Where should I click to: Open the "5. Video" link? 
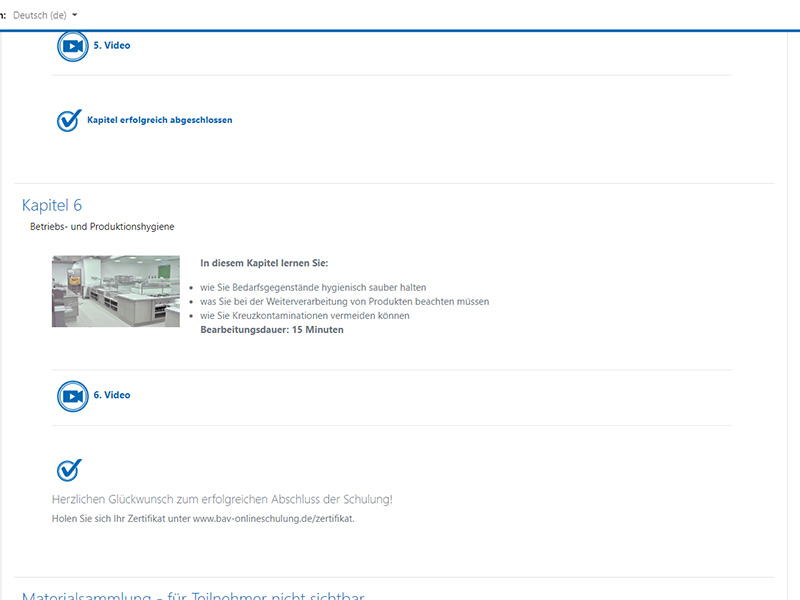(x=112, y=46)
